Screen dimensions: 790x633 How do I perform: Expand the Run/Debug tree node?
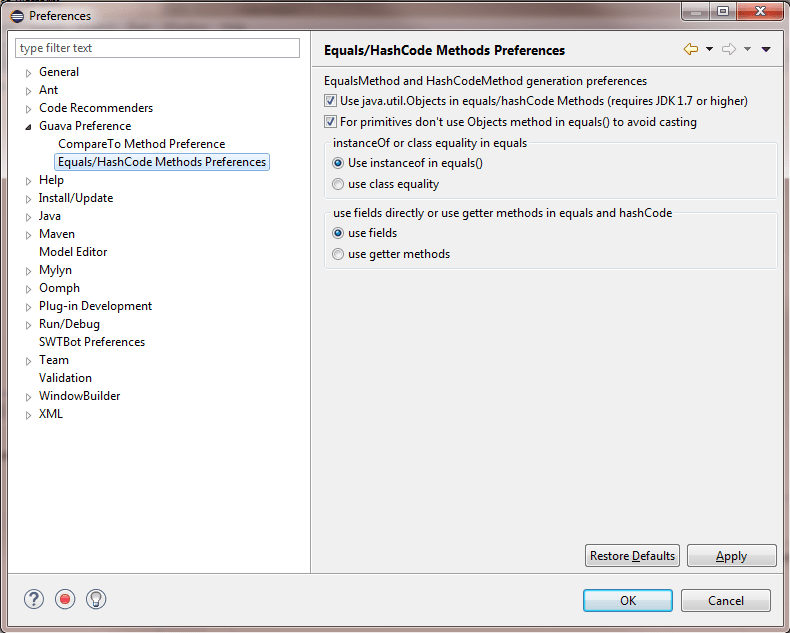point(29,325)
